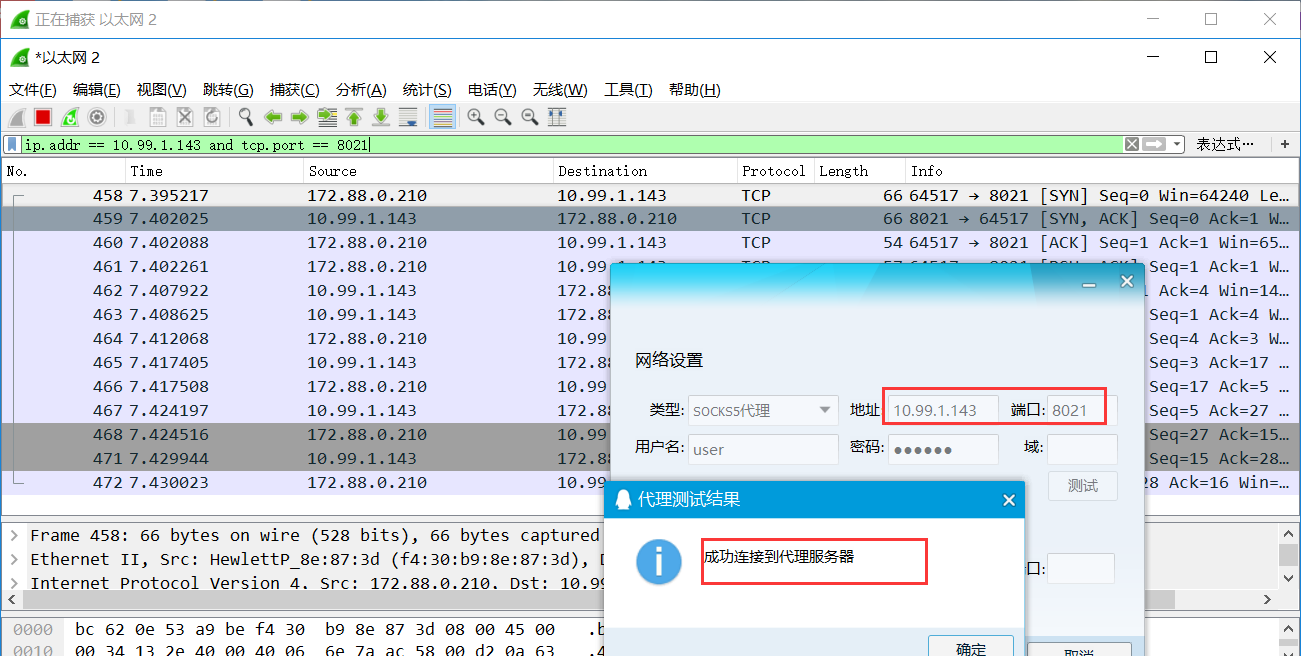The width and height of the screenshot is (1301, 656).
Task: Open find packet magnifier tool
Action: pyautogui.click(x=245, y=117)
